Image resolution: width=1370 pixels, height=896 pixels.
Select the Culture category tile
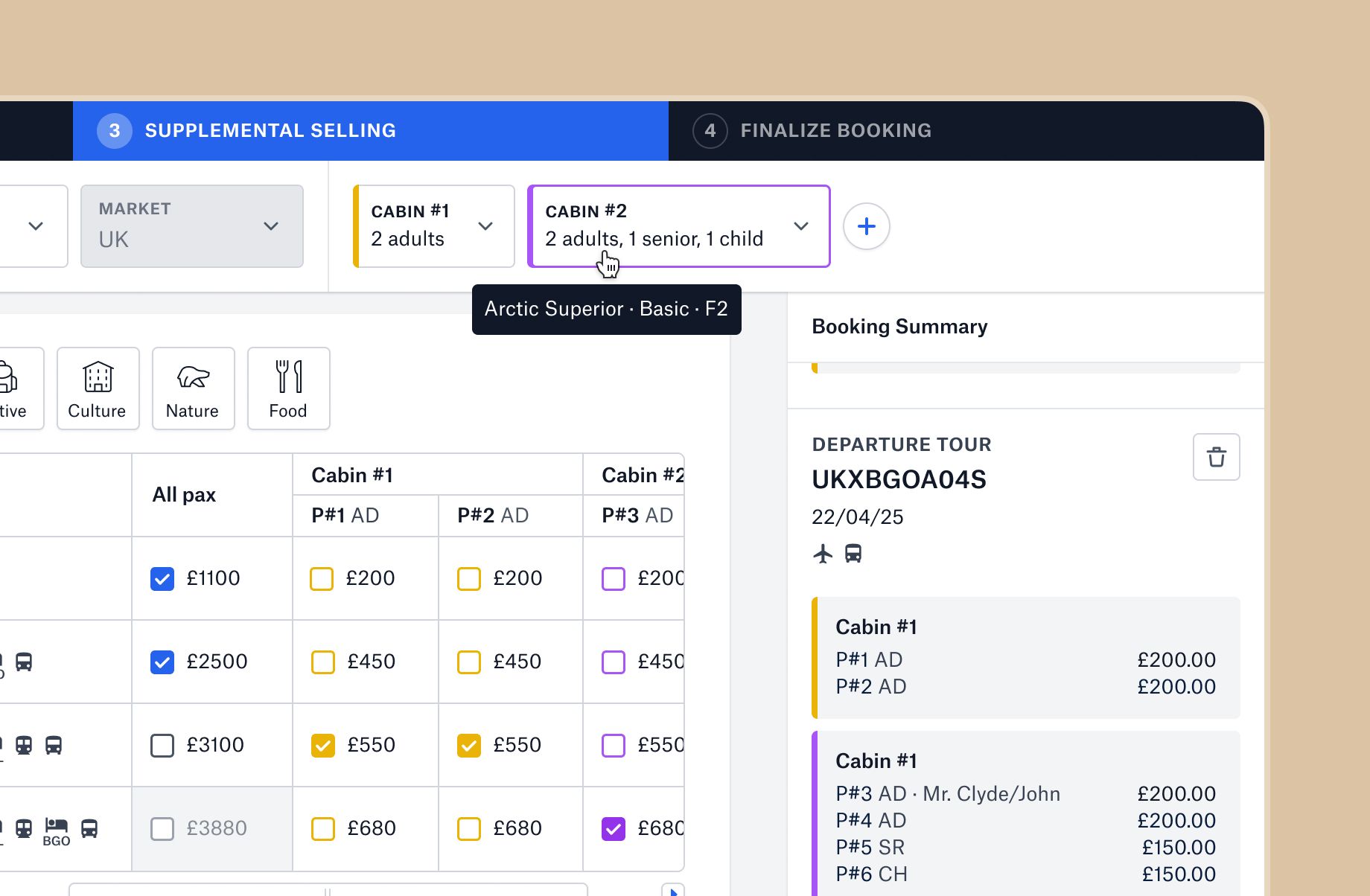[98, 388]
